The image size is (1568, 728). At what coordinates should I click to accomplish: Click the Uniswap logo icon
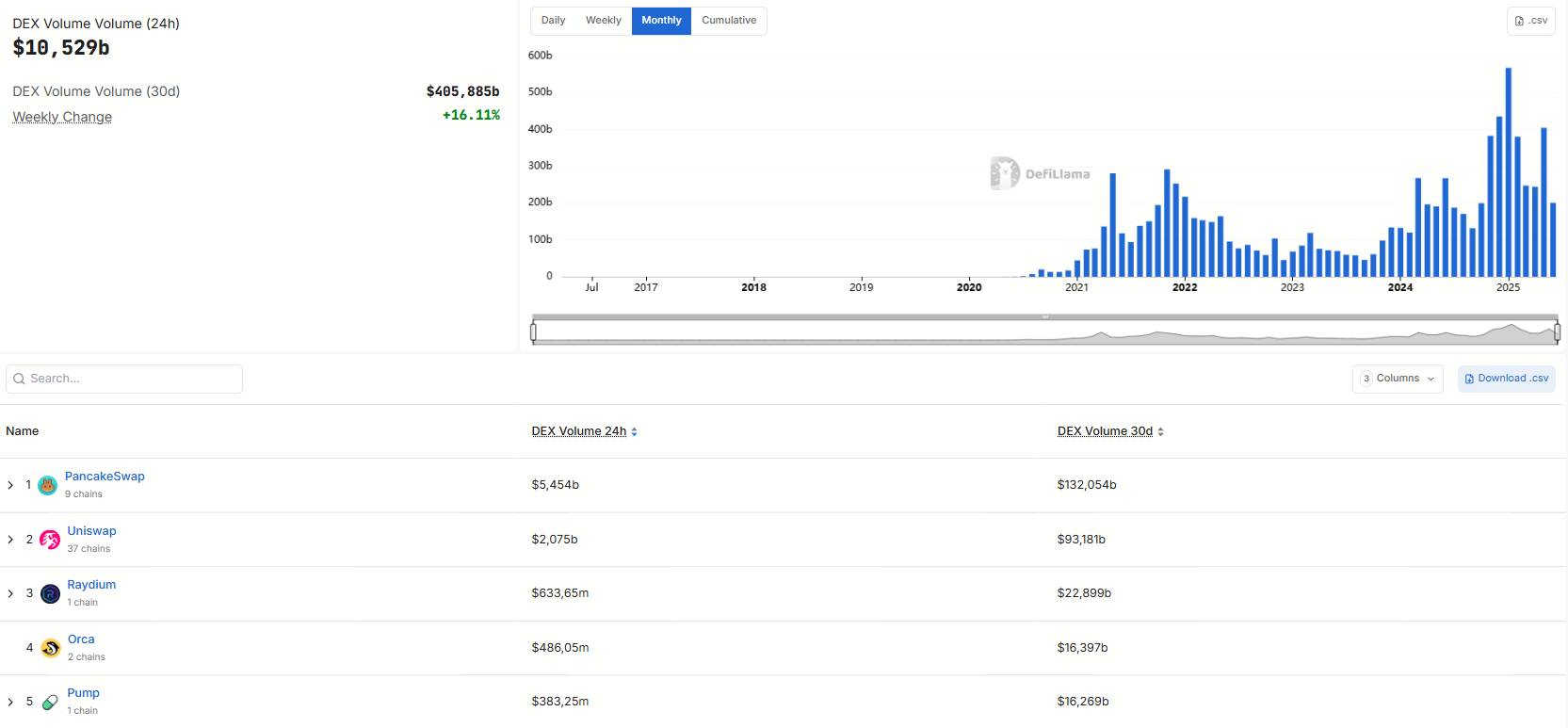(50, 540)
